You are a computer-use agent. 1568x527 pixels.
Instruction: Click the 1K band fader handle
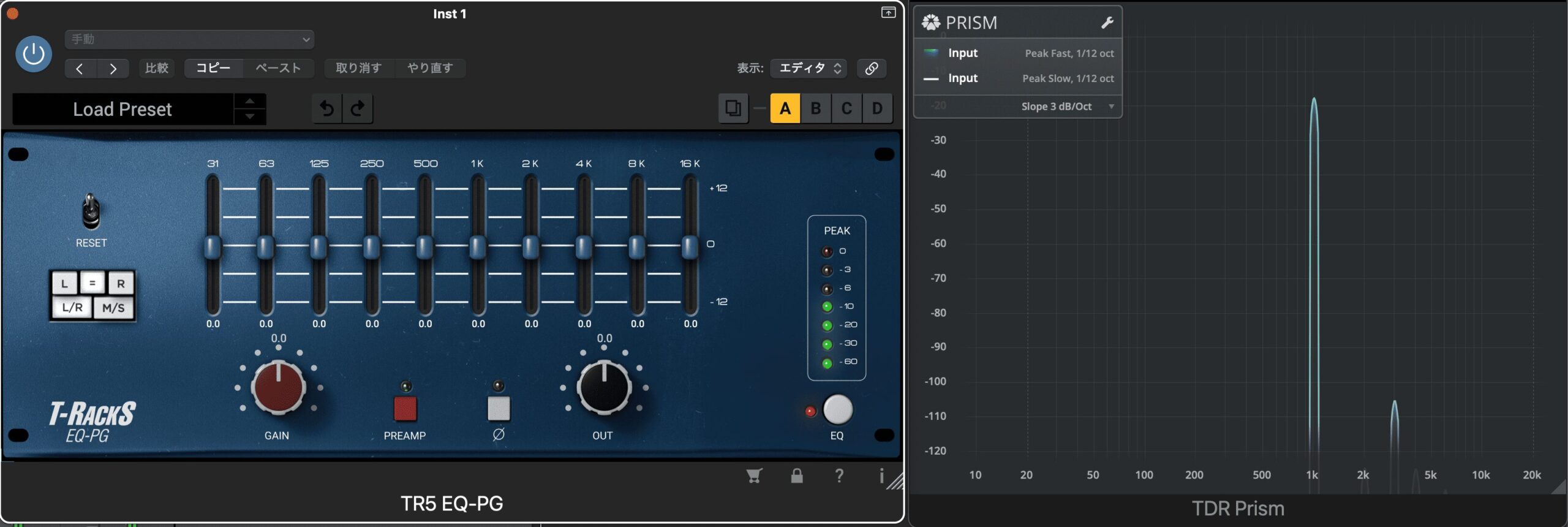point(478,247)
